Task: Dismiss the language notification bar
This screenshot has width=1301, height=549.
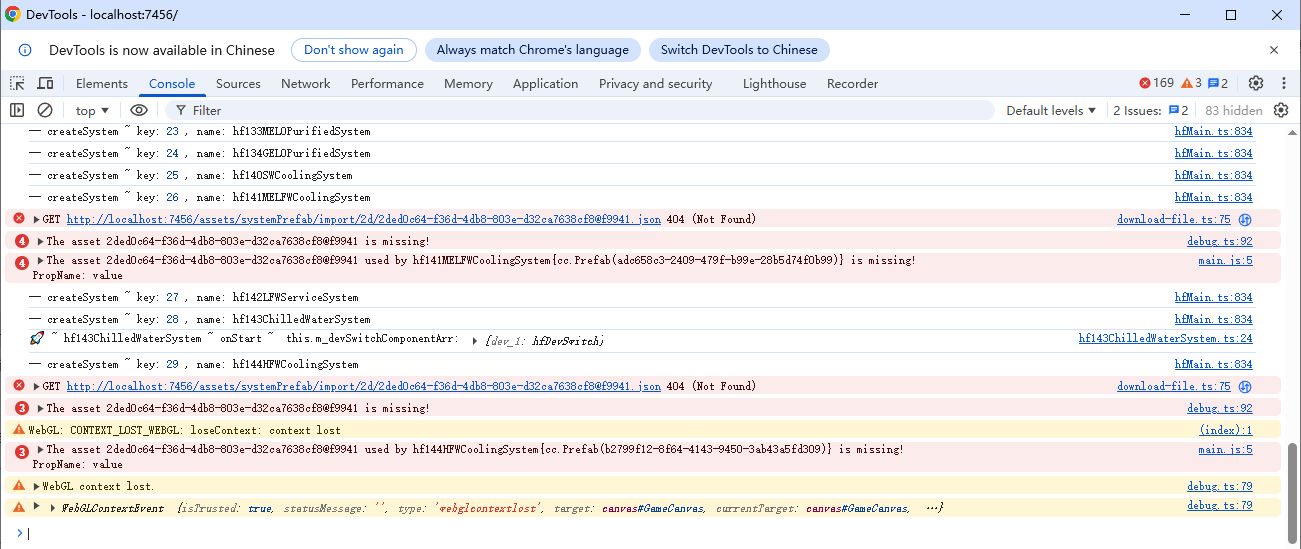Action: (1274, 50)
